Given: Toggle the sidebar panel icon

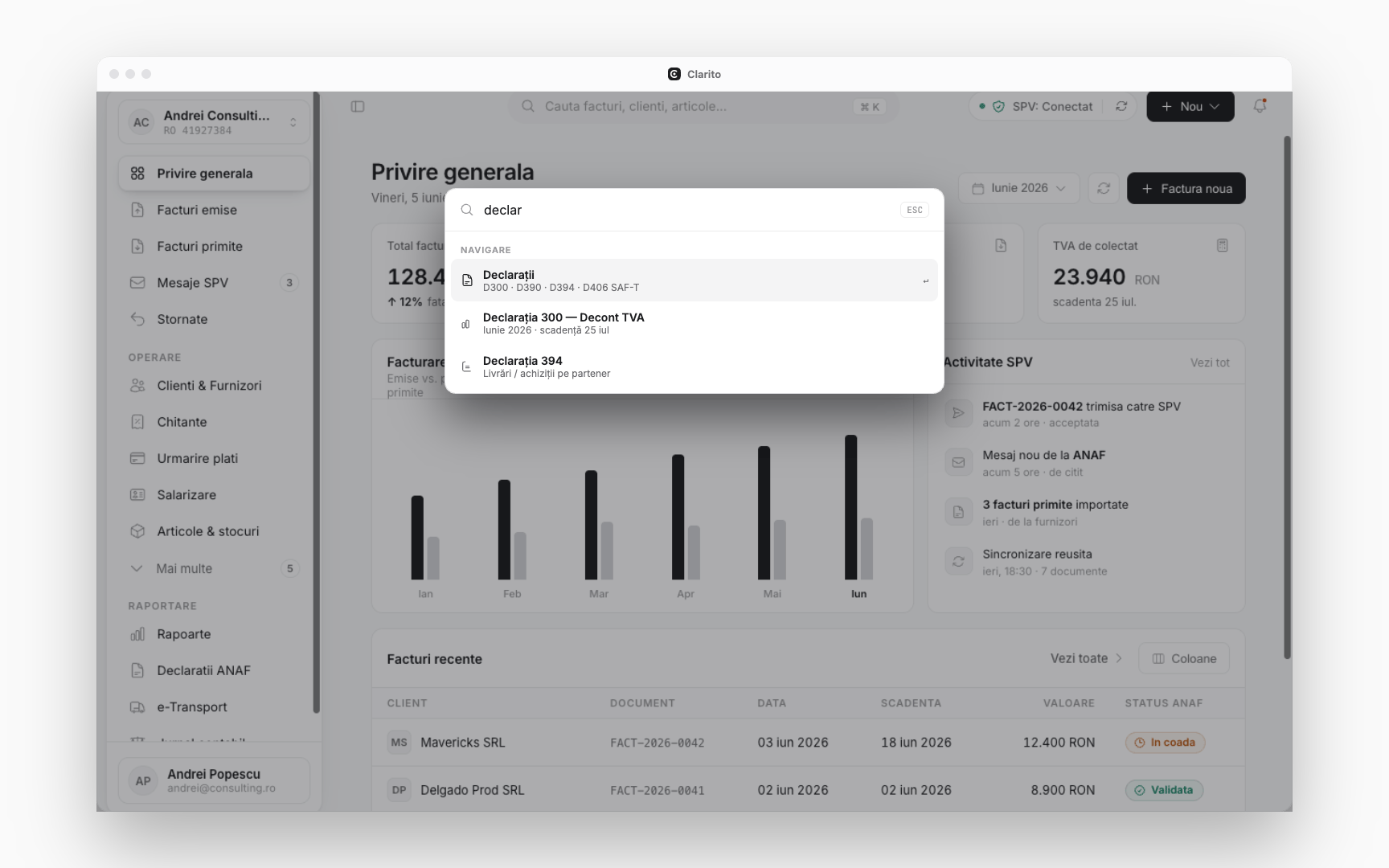Looking at the screenshot, I should coord(358,106).
